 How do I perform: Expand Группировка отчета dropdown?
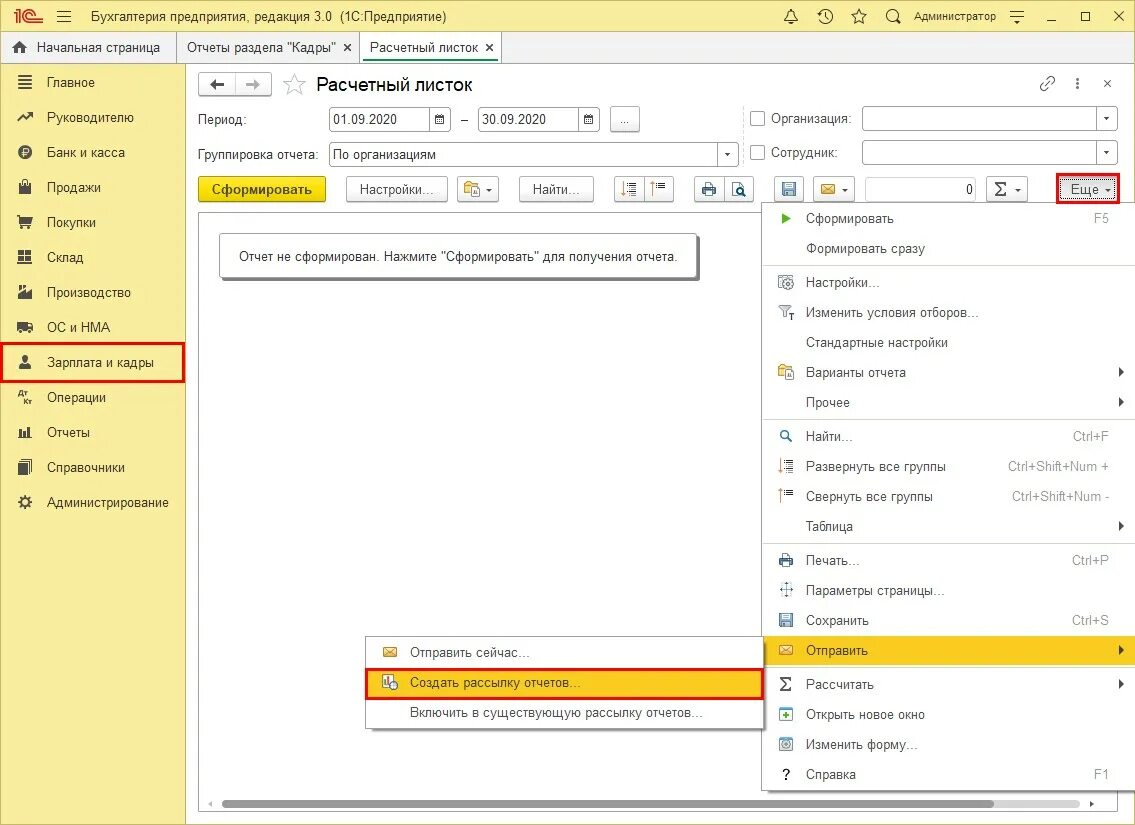point(727,154)
